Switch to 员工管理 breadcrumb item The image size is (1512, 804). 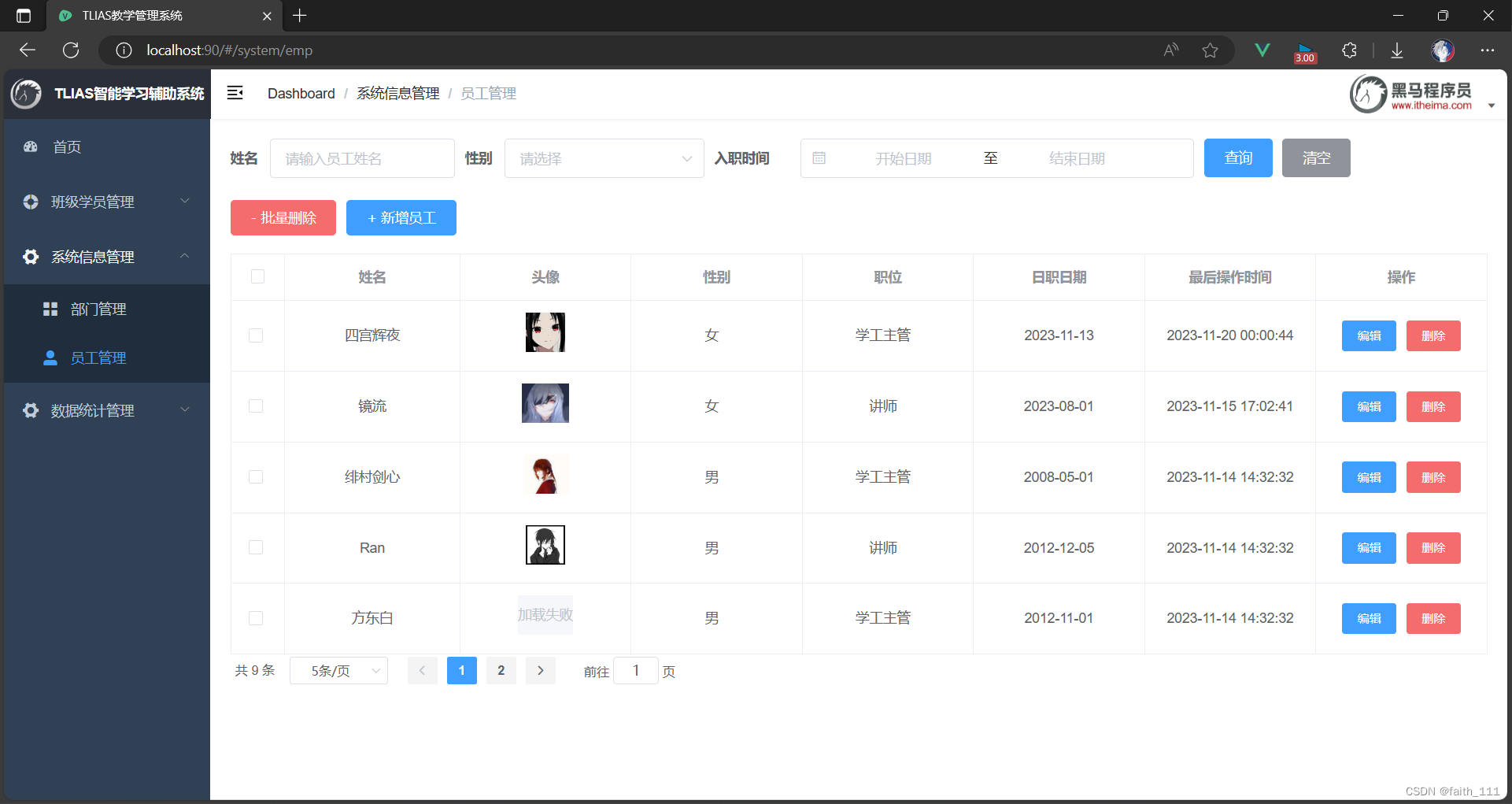[x=488, y=93]
